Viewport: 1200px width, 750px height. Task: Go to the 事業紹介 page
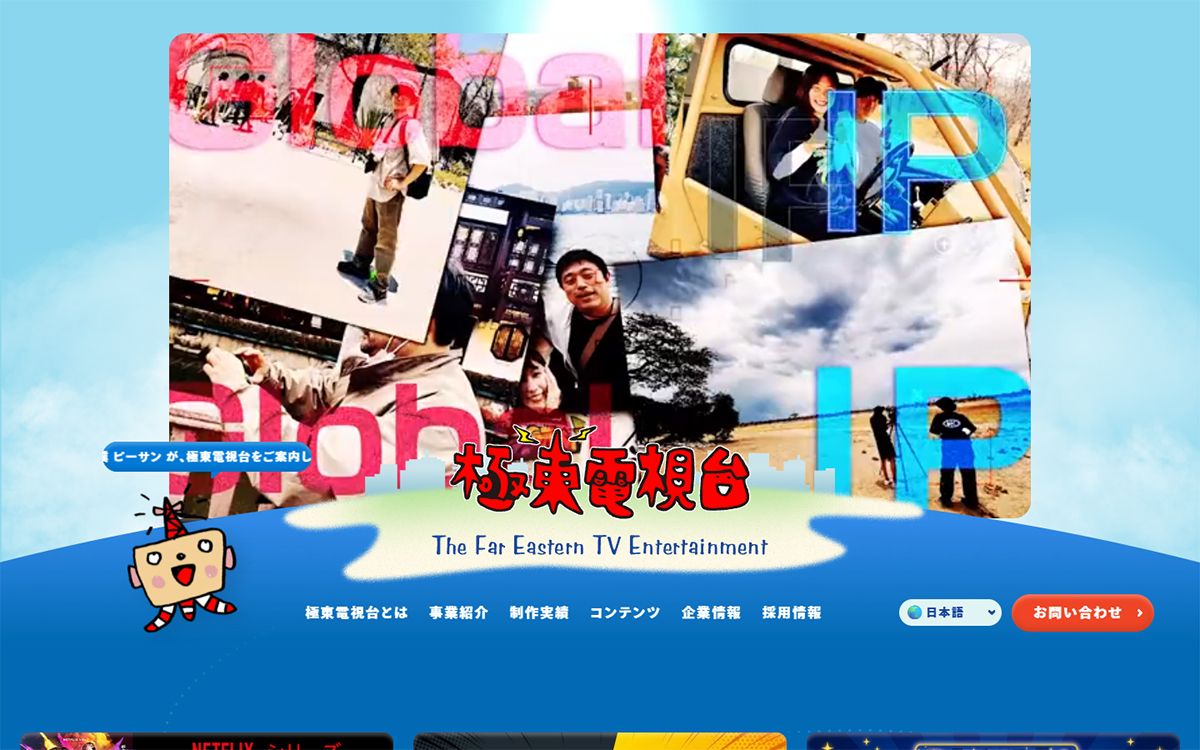[459, 613]
